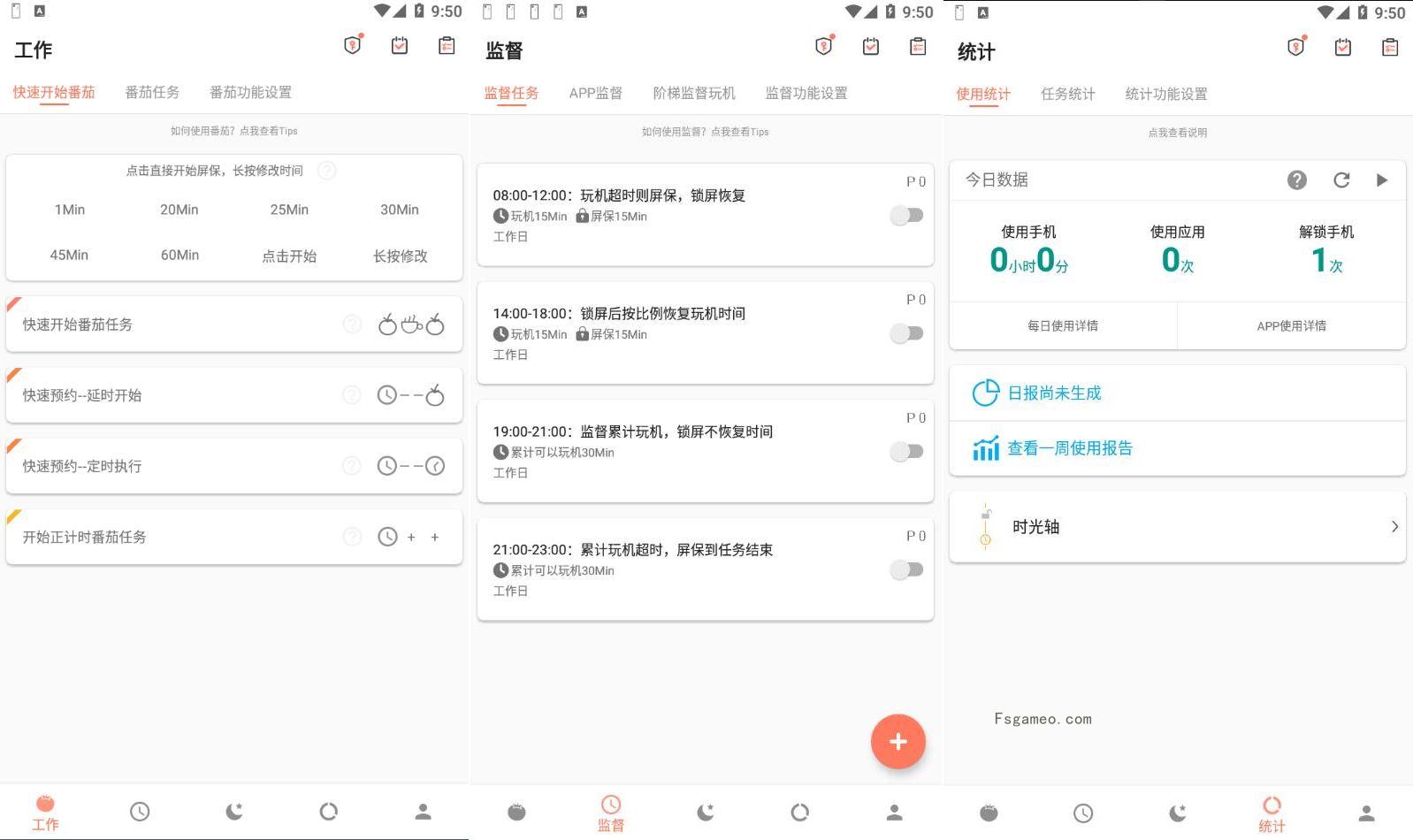
Task: Open calendar check icon in 工作 header
Action: pyautogui.click(x=400, y=46)
